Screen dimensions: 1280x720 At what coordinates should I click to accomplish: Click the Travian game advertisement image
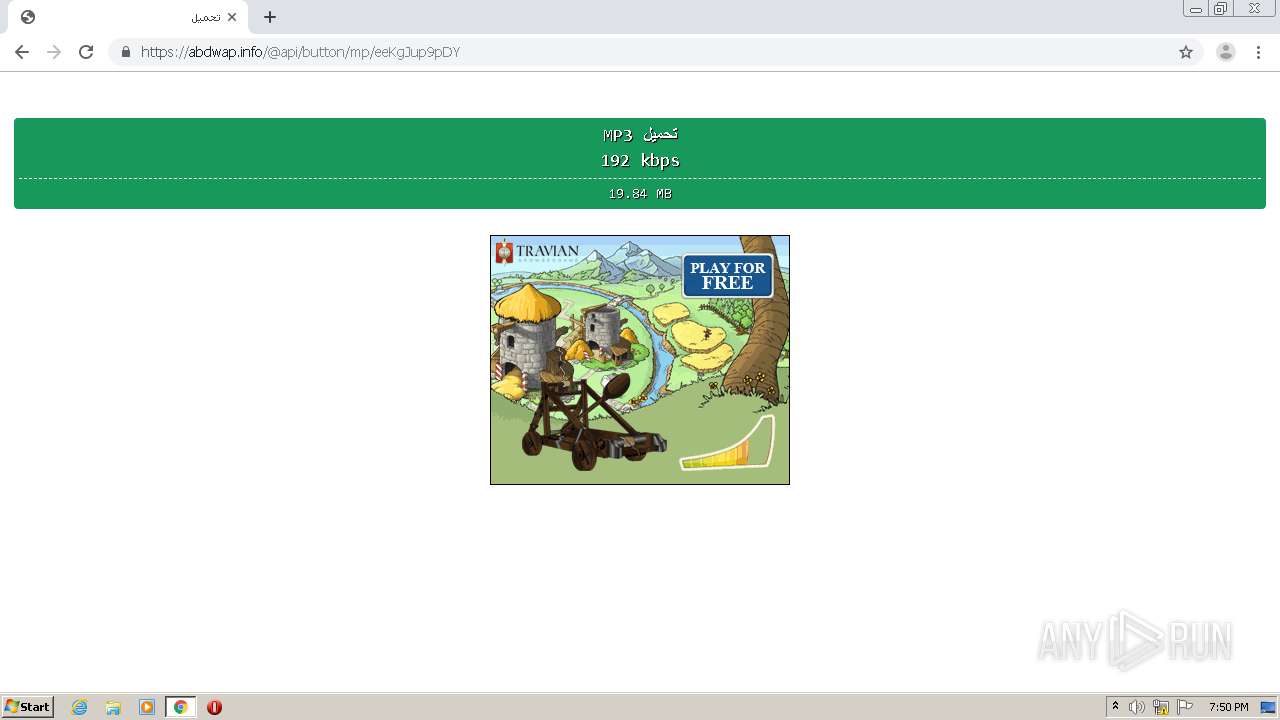tap(640, 360)
